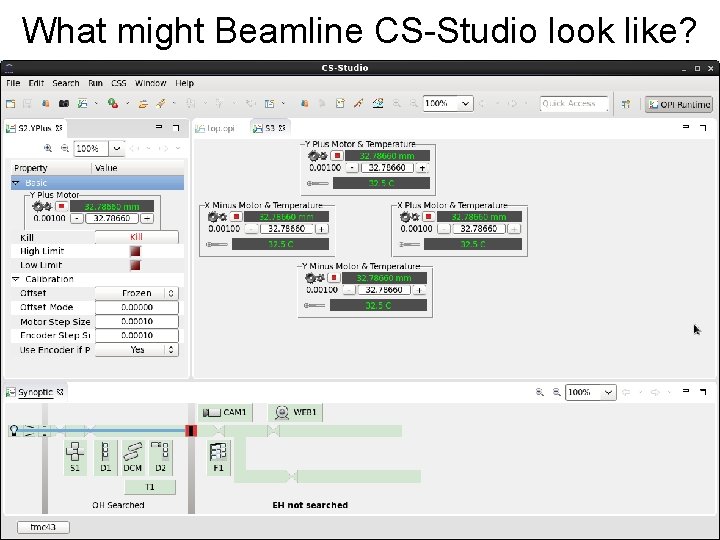
Task: Click Y Minus Motor minus step button
Action: pos(349,290)
